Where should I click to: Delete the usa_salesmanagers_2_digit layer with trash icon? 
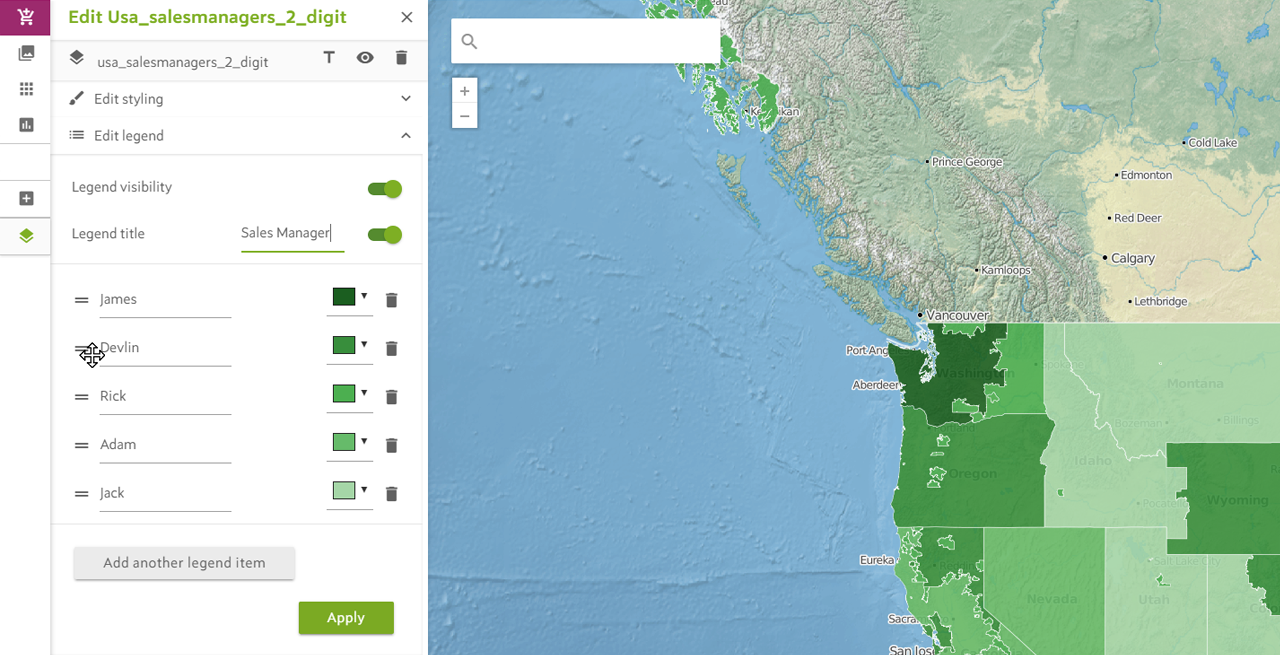click(401, 58)
